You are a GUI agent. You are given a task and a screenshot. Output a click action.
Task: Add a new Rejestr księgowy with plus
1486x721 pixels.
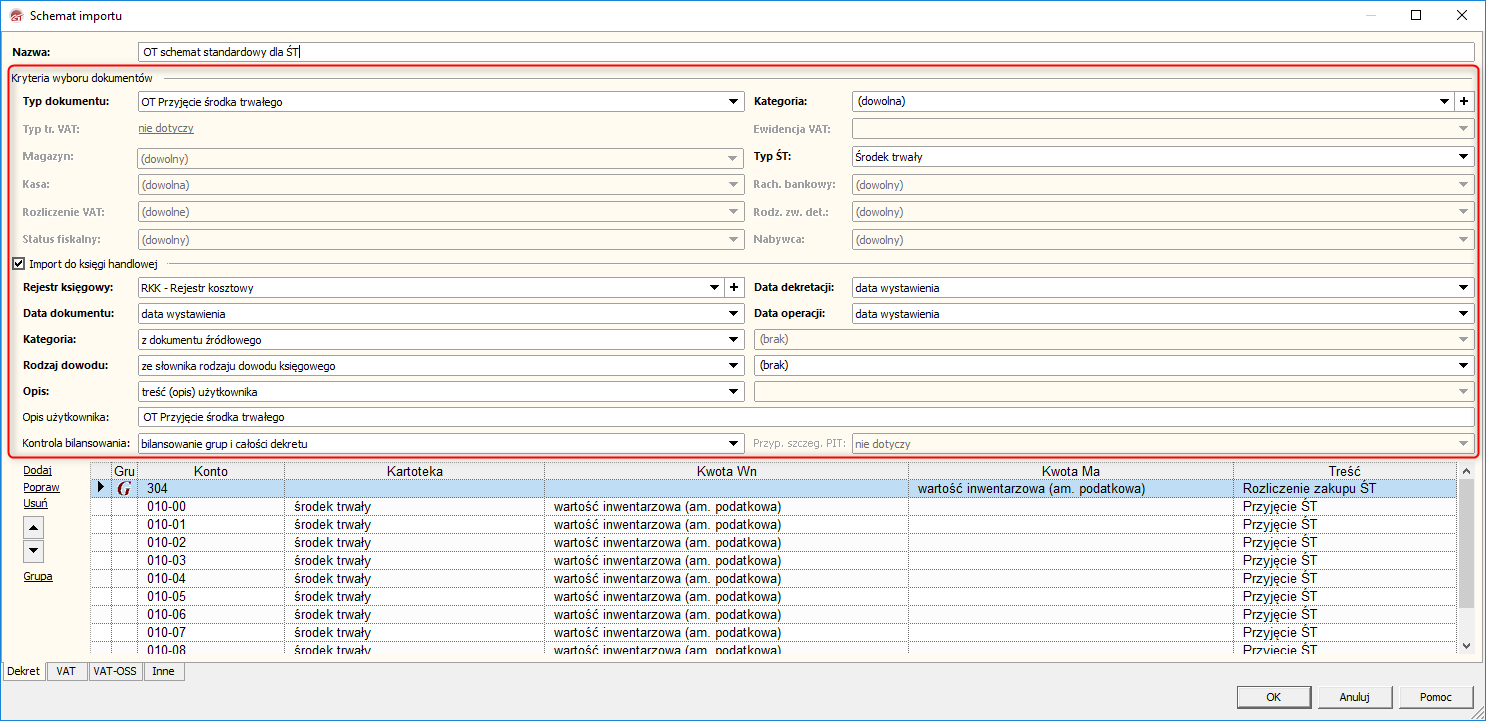click(x=734, y=288)
